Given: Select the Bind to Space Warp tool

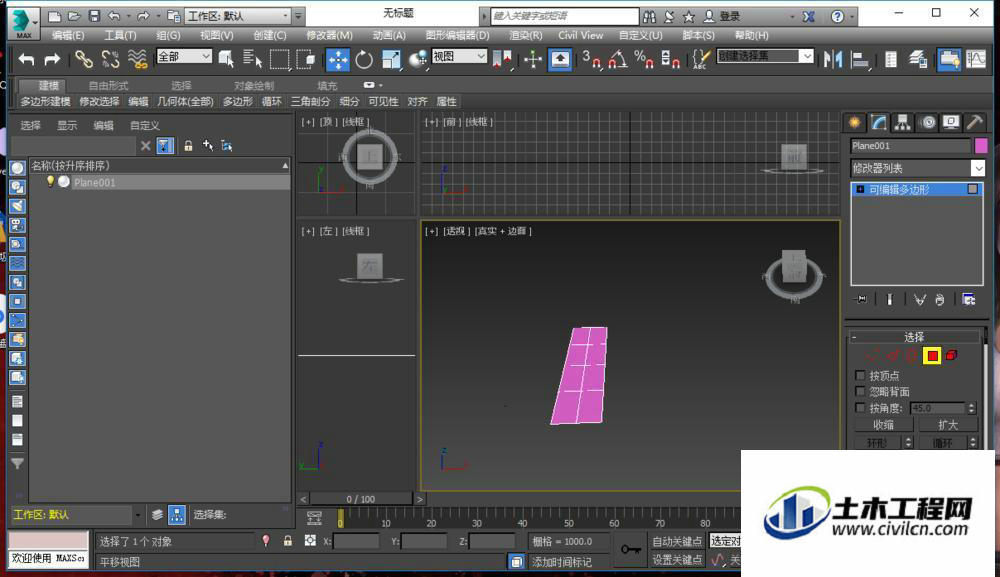Looking at the screenshot, I should click(x=137, y=59).
